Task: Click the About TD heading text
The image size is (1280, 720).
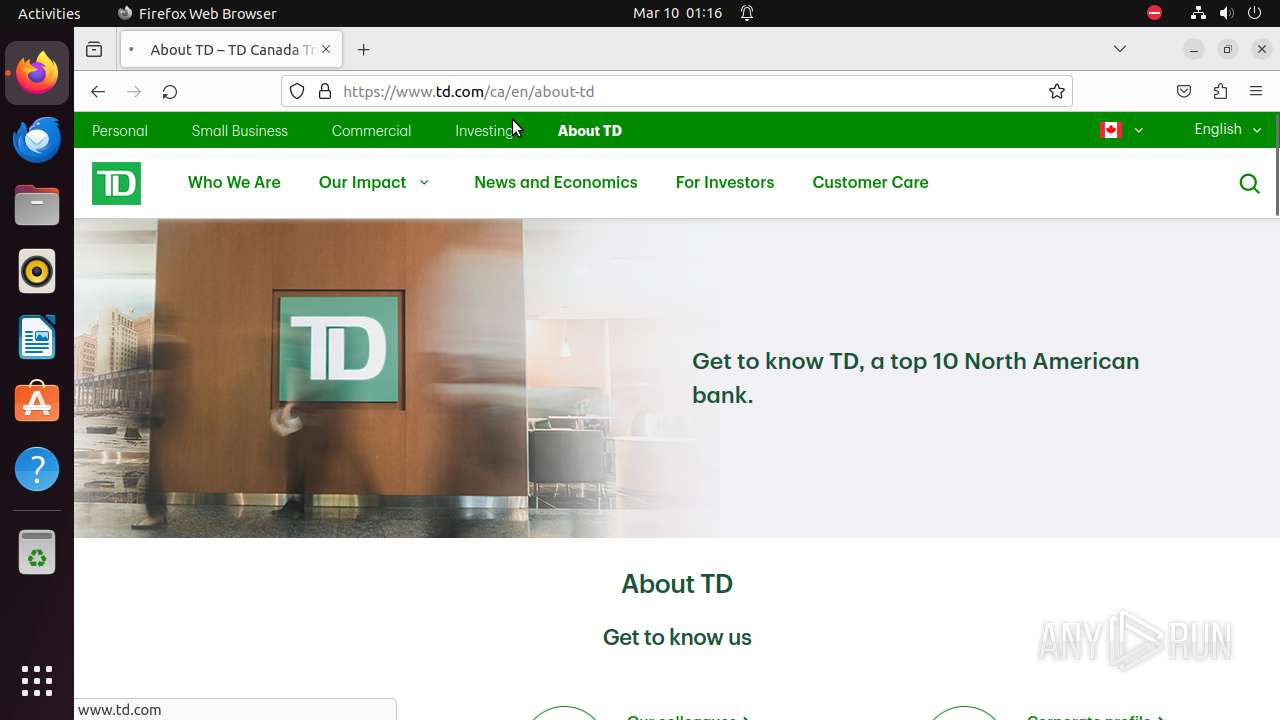Action: (677, 584)
